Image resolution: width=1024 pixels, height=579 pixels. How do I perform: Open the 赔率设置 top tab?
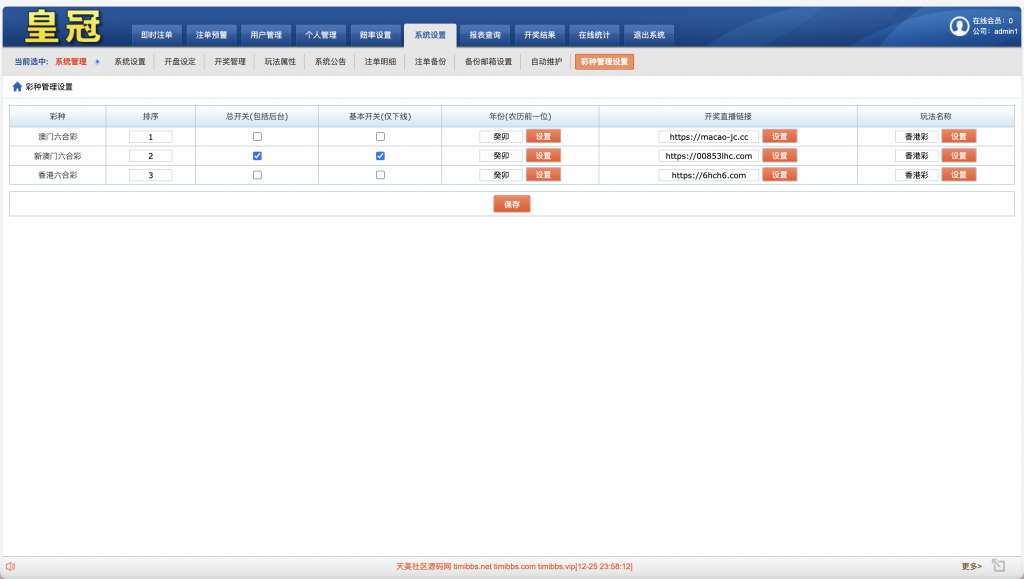pos(376,35)
